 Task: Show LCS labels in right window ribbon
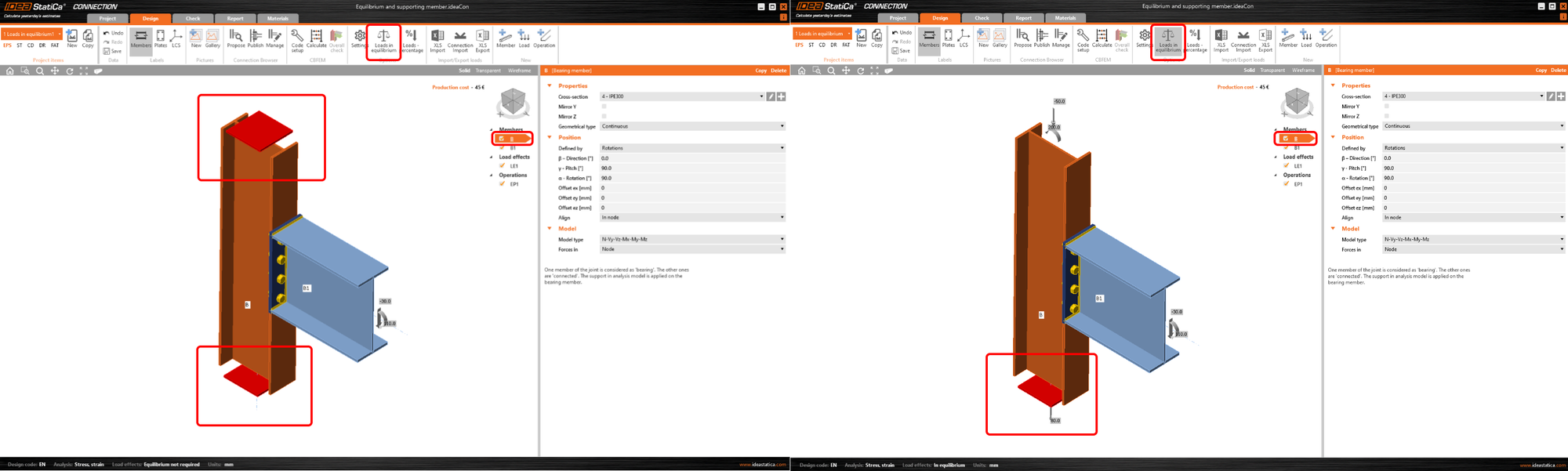[x=964, y=39]
